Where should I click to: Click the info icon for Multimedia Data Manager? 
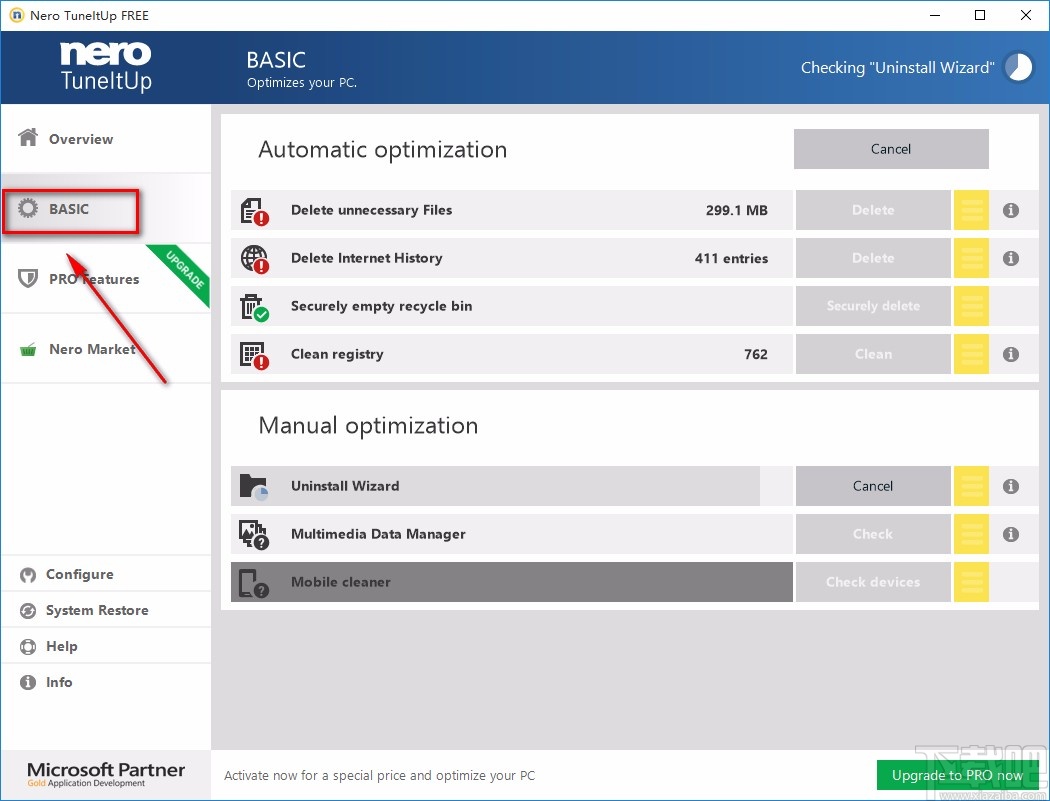point(1011,534)
